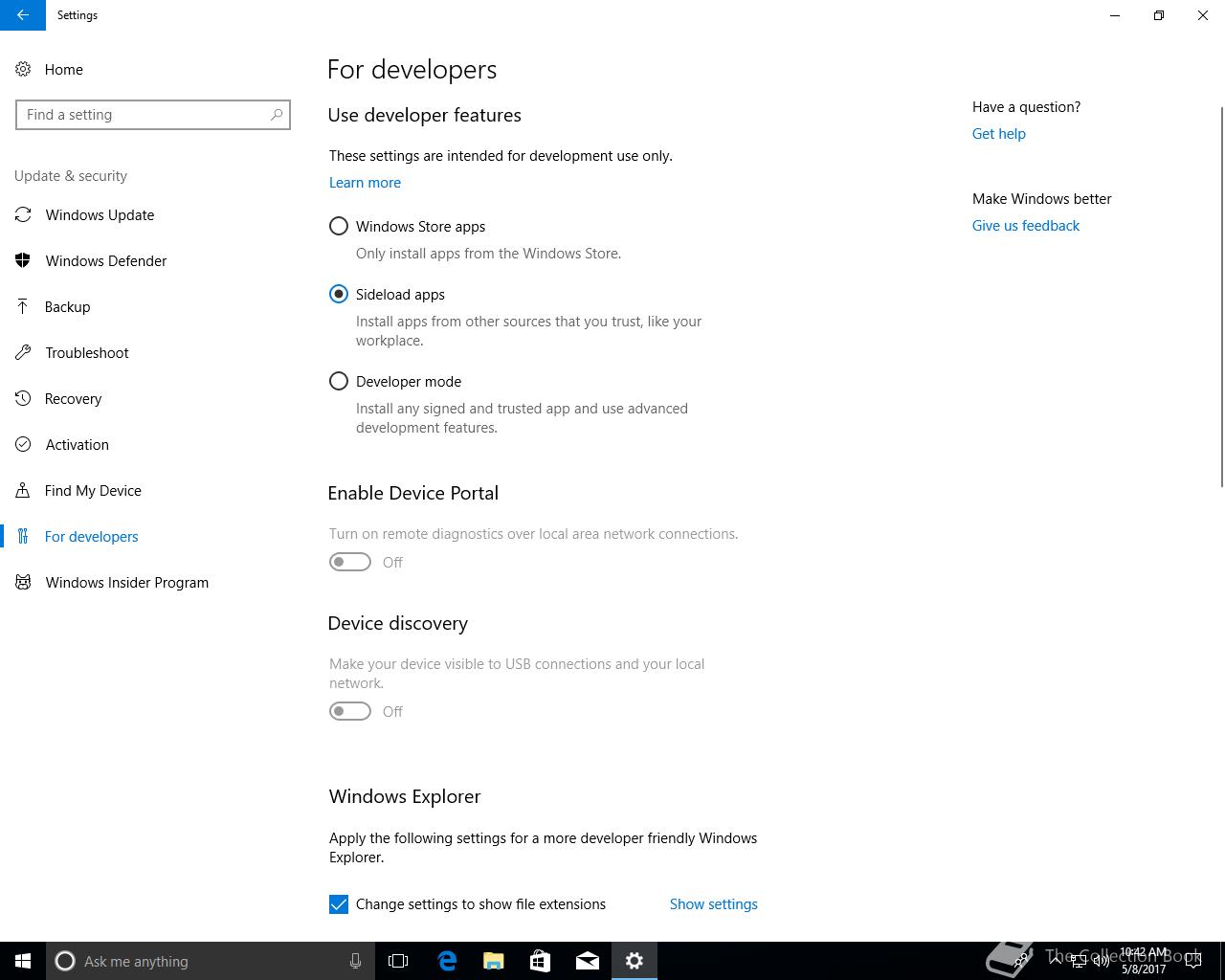
Task: Open the Activation settings page
Action: (x=77, y=444)
